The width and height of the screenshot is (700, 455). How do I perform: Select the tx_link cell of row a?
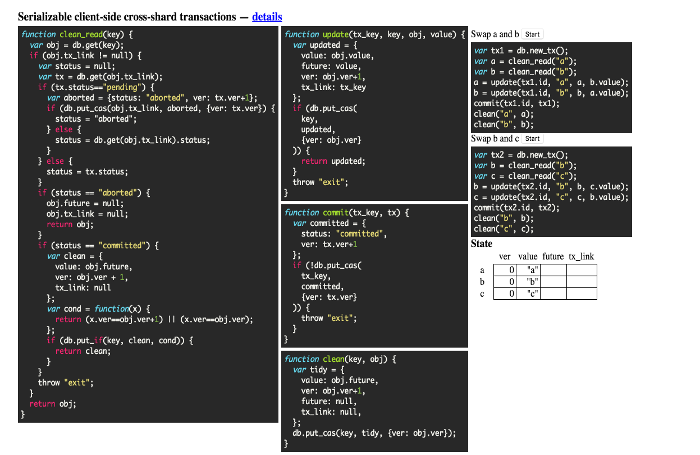click(x=582, y=270)
